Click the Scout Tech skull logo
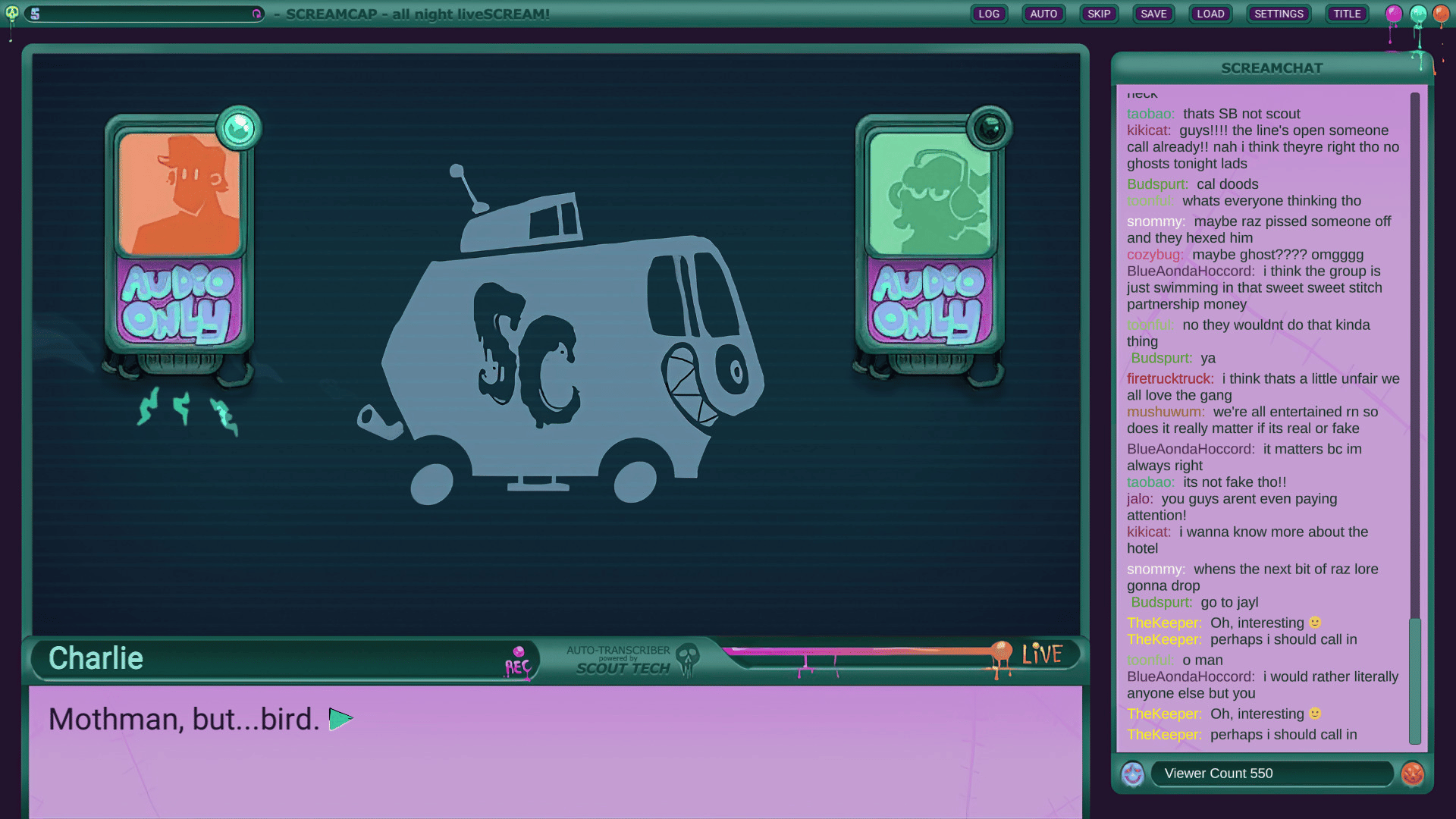The width and height of the screenshot is (1456, 819). pos(688,658)
